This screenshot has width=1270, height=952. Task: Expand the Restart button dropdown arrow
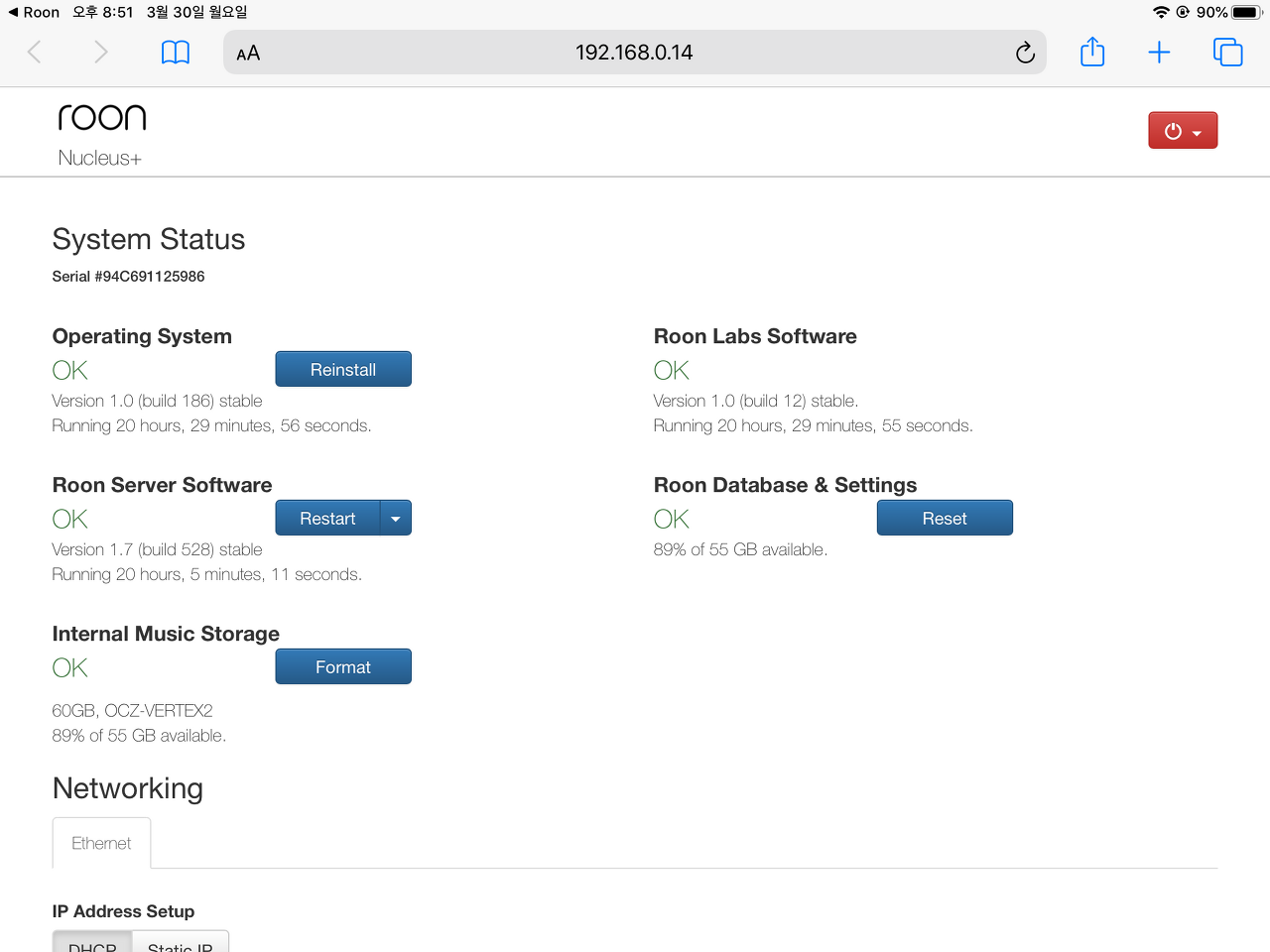tap(396, 519)
